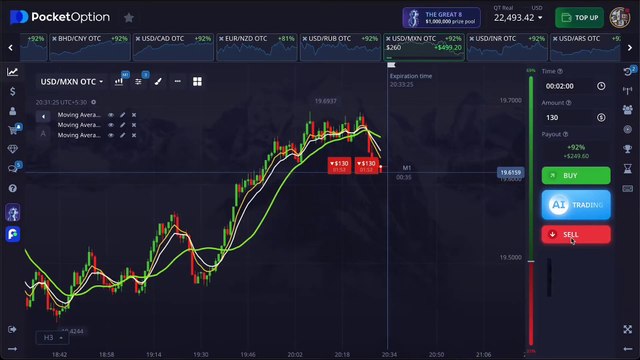The height and width of the screenshot is (360, 640).
Task: Switch to USD/RUB OTC tab
Action: pyautogui.click(x=340, y=47)
